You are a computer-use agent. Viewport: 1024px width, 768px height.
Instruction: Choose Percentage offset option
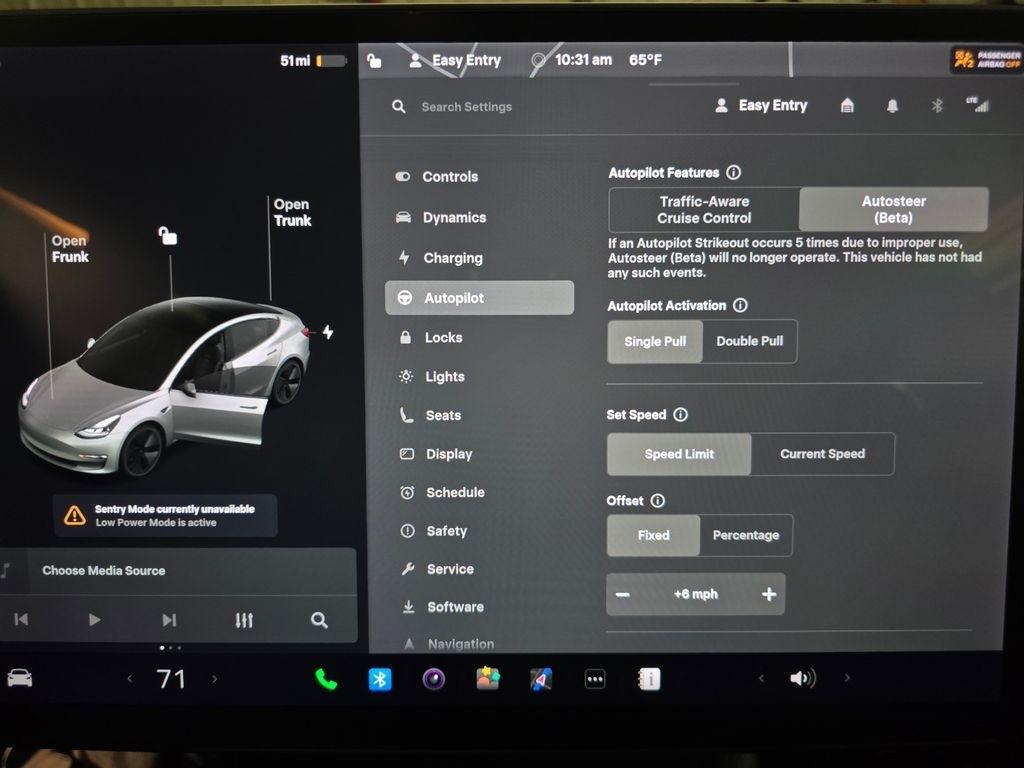coord(745,535)
